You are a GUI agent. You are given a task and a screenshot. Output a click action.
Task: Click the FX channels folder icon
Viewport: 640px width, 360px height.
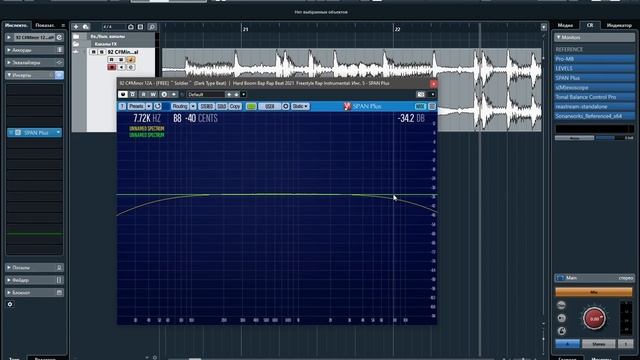pyautogui.click(x=76, y=44)
